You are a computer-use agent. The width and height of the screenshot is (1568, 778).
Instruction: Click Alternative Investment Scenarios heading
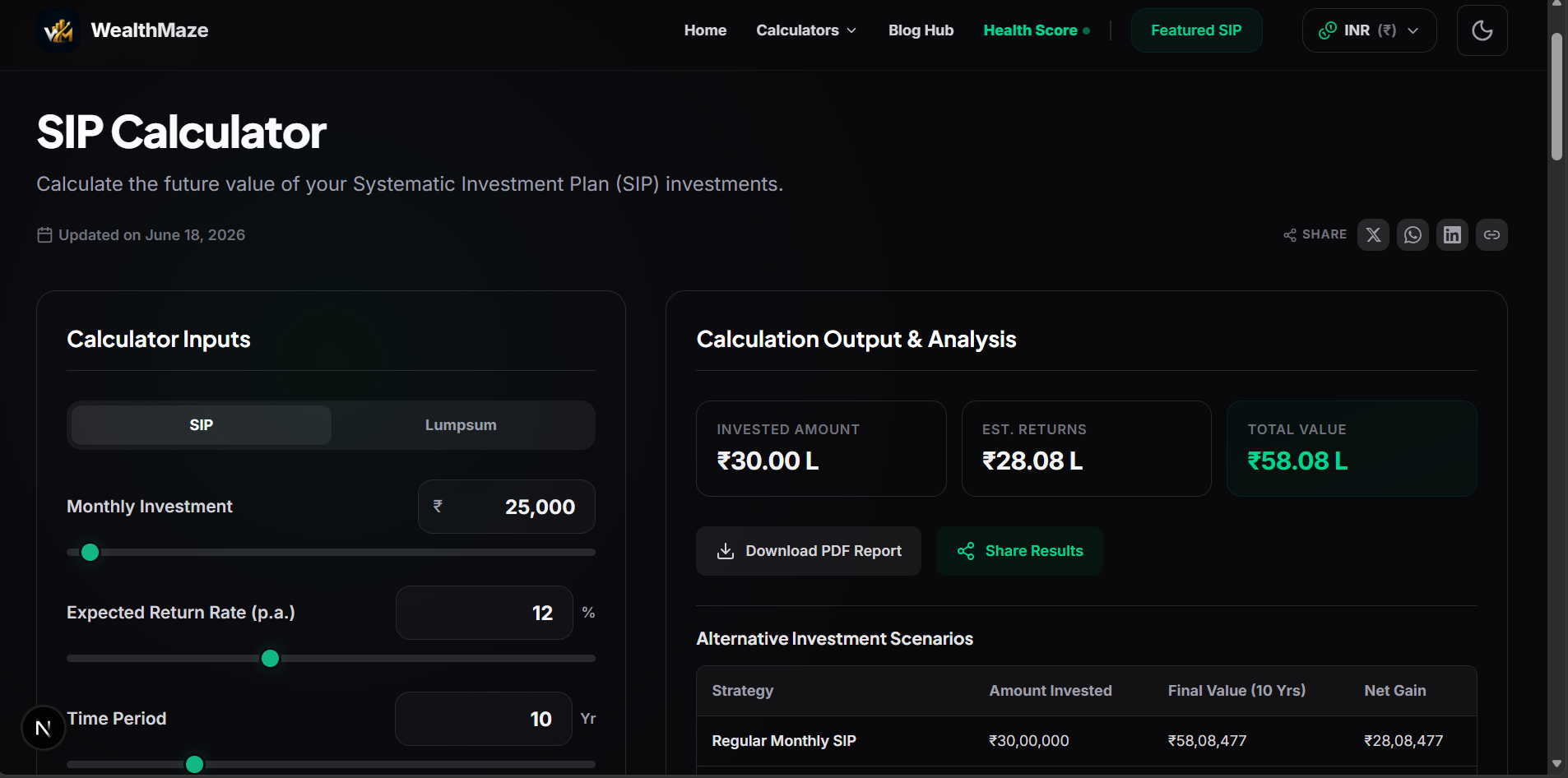click(835, 639)
